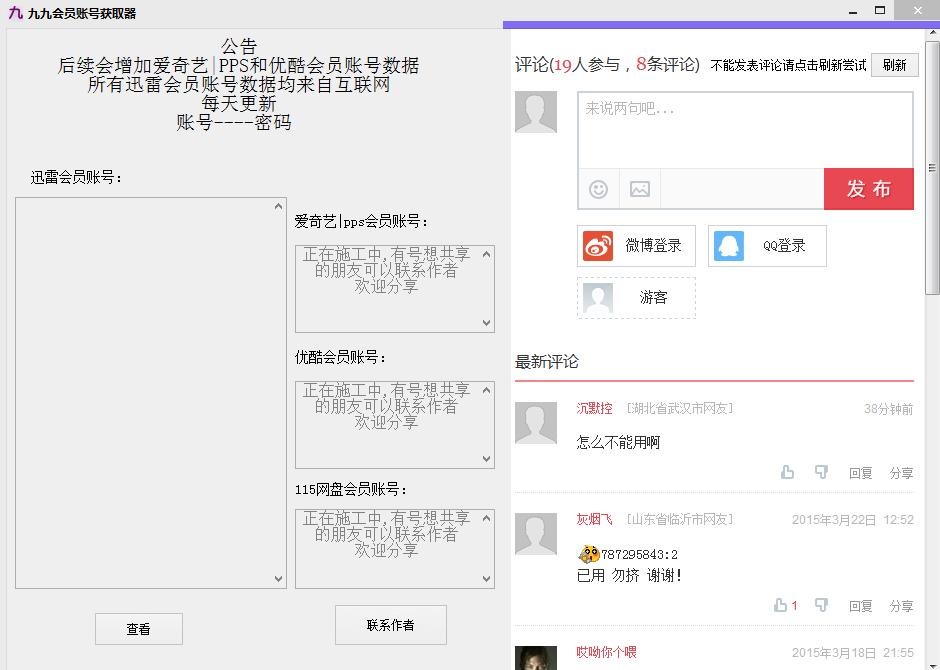940x670 pixels.
Task: Click the 刷新 refresh button
Action: click(894, 64)
